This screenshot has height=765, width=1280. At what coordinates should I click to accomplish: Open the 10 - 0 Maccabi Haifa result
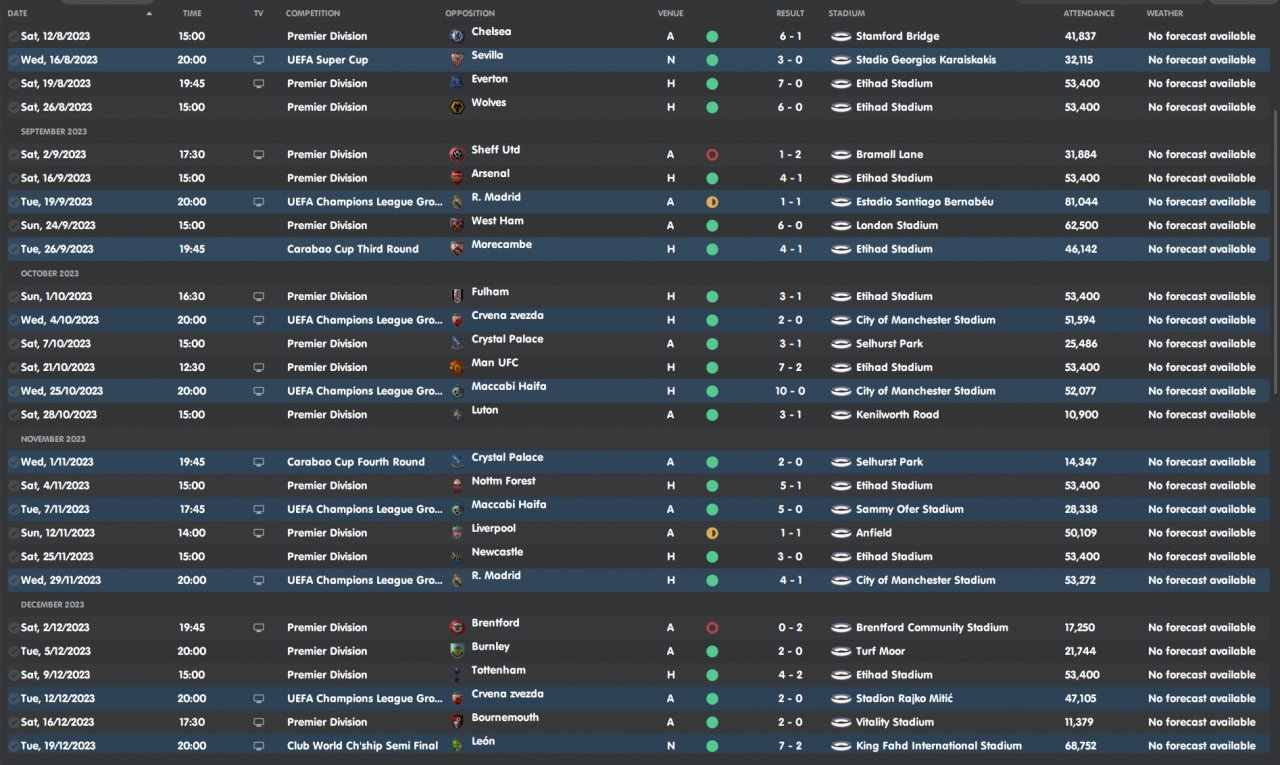tap(790, 391)
